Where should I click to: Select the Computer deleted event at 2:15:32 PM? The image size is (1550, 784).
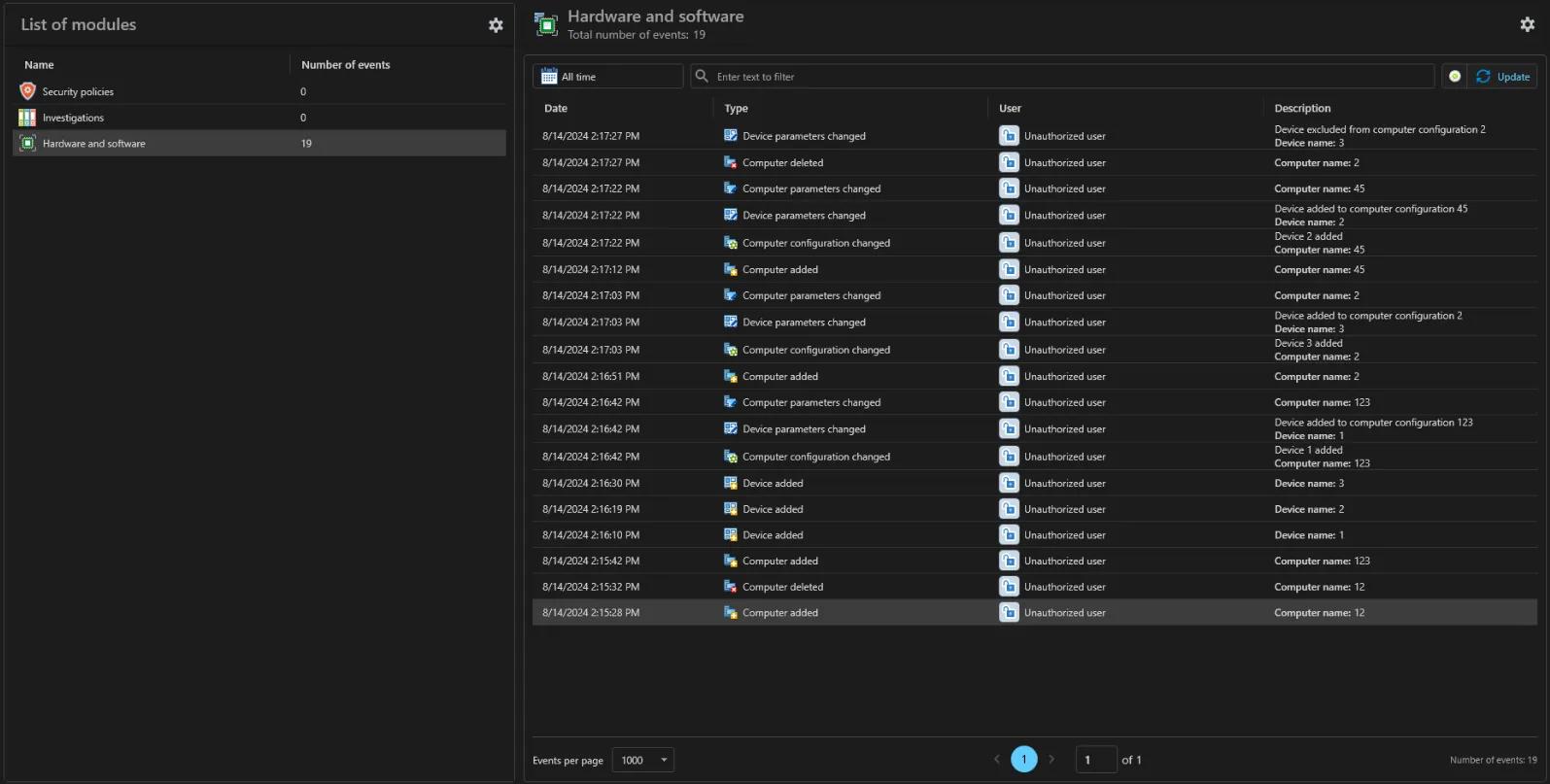point(1035,587)
